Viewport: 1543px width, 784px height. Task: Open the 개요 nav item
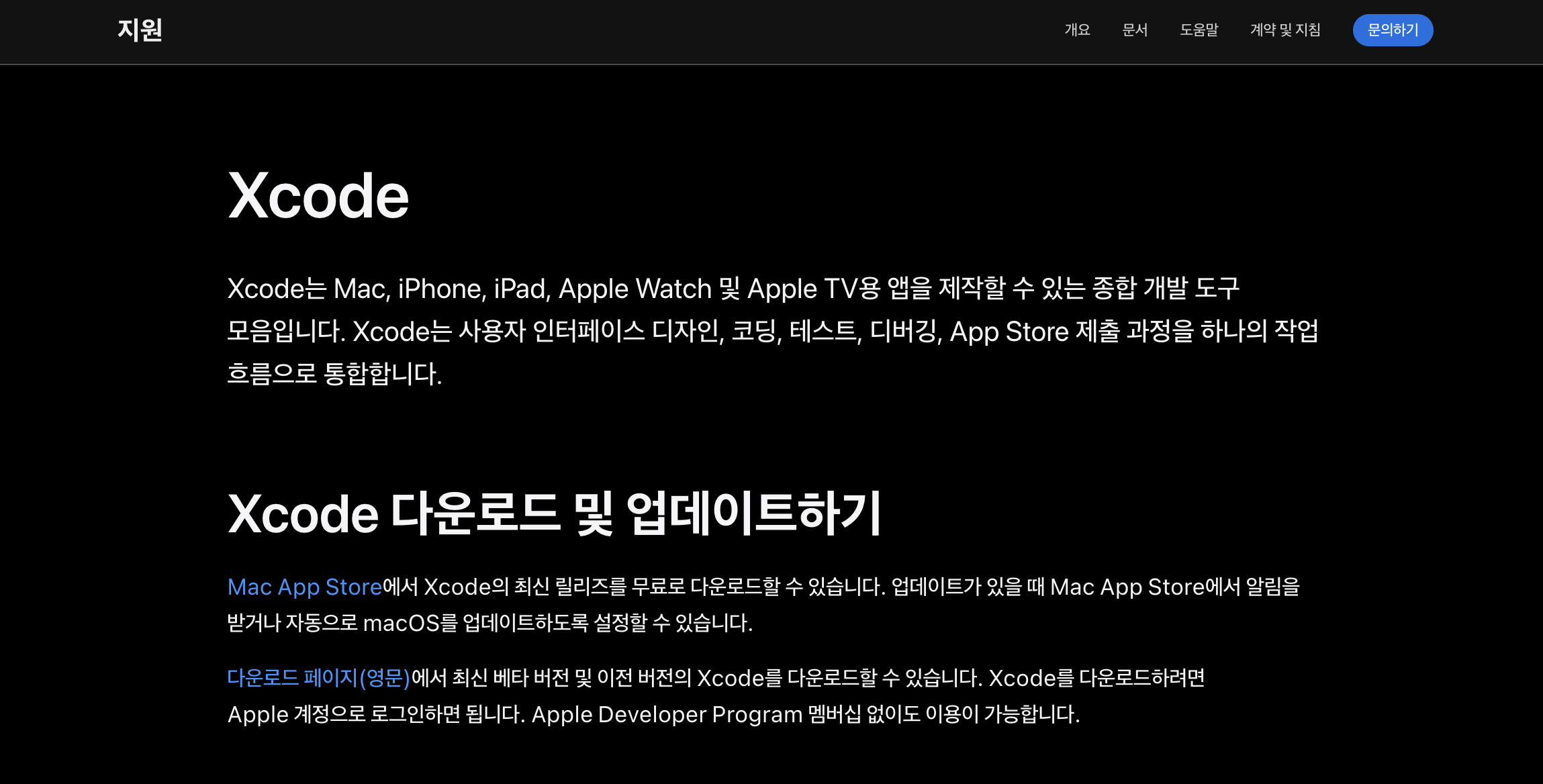coord(1077,30)
